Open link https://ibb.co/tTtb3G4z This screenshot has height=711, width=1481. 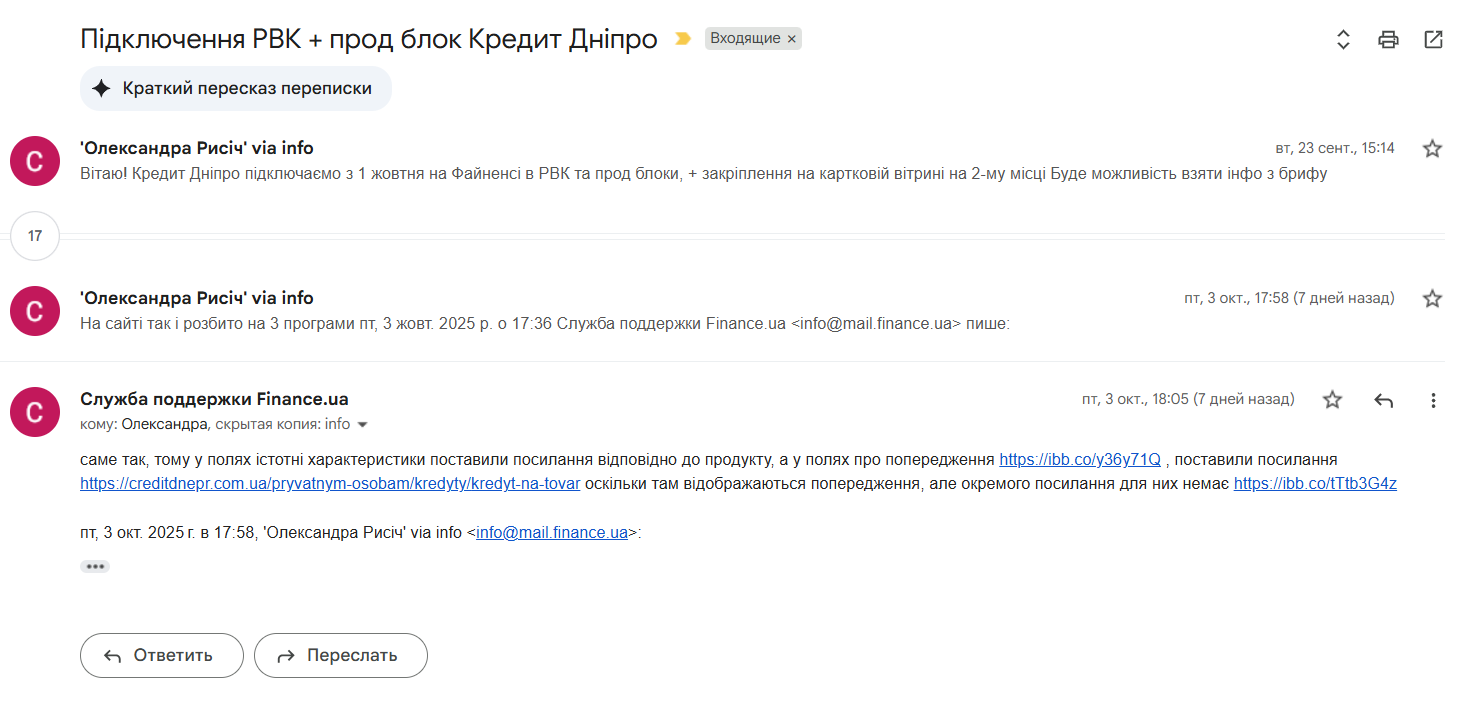click(x=1315, y=484)
